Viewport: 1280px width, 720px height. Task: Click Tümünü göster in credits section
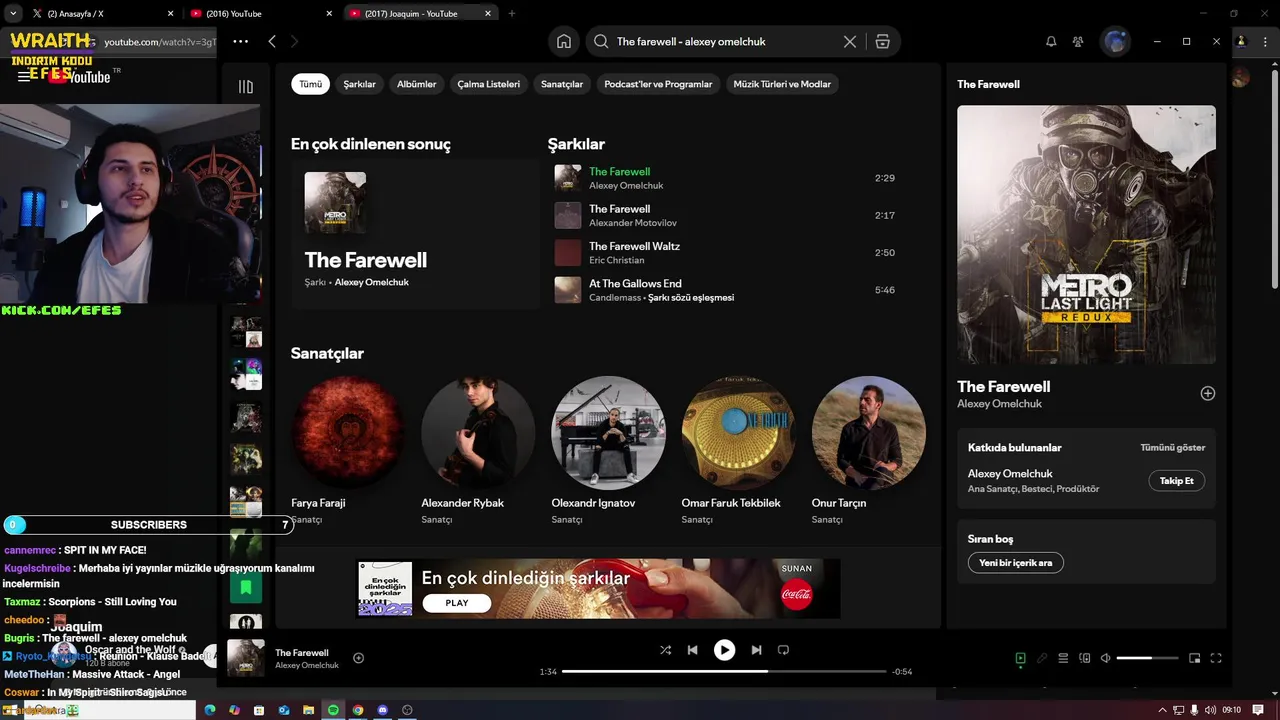coord(1173,448)
